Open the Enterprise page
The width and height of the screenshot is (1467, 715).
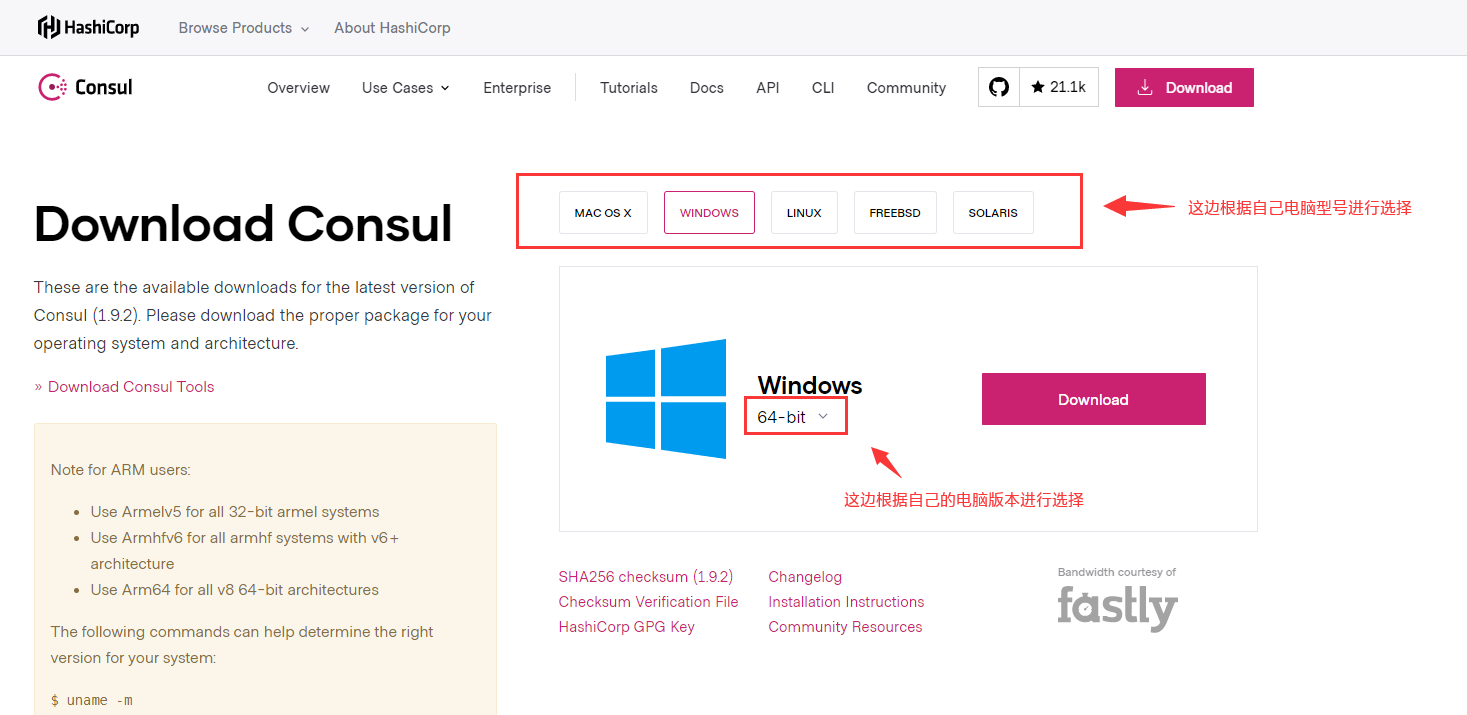coord(517,88)
